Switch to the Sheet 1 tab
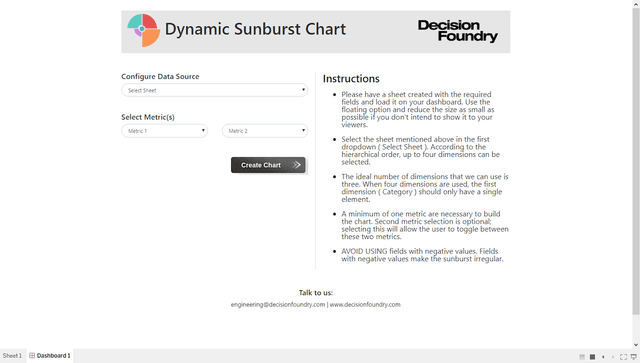 click(x=12, y=356)
